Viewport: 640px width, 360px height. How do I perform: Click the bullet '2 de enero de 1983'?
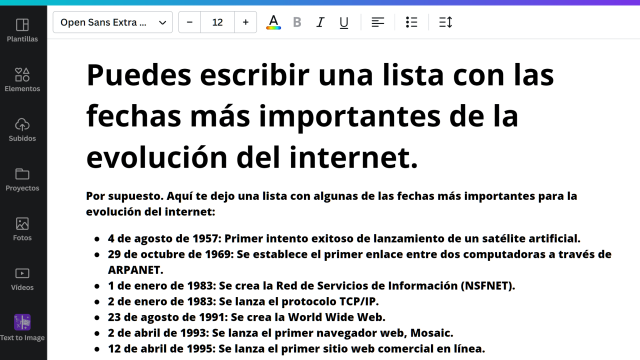(243, 302)
